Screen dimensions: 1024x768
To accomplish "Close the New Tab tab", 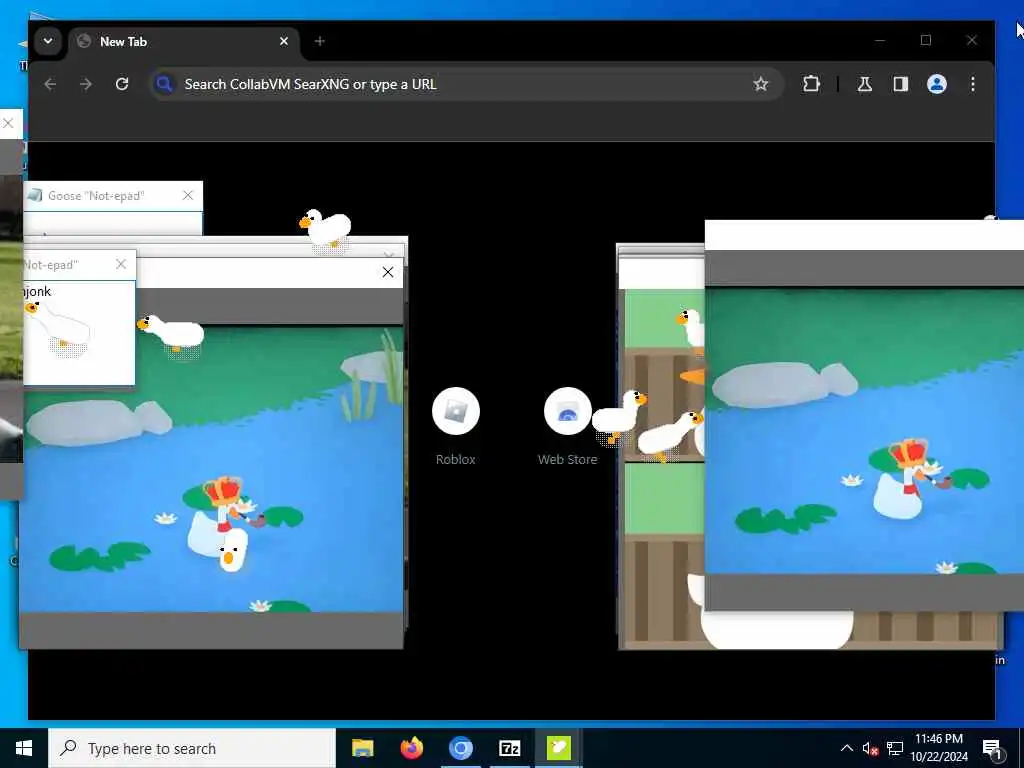I will click(x=284, y=41).
